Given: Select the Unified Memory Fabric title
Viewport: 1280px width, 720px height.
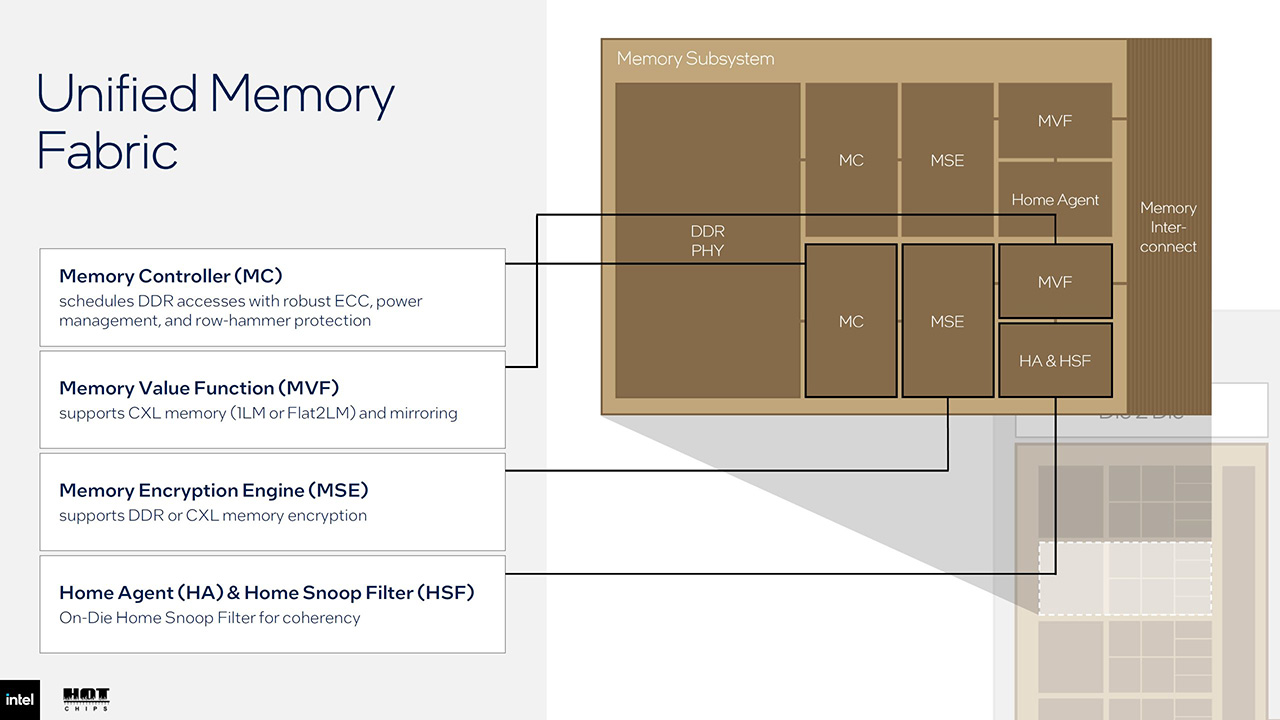Looking at the screenshot, I should pos(216,122).
